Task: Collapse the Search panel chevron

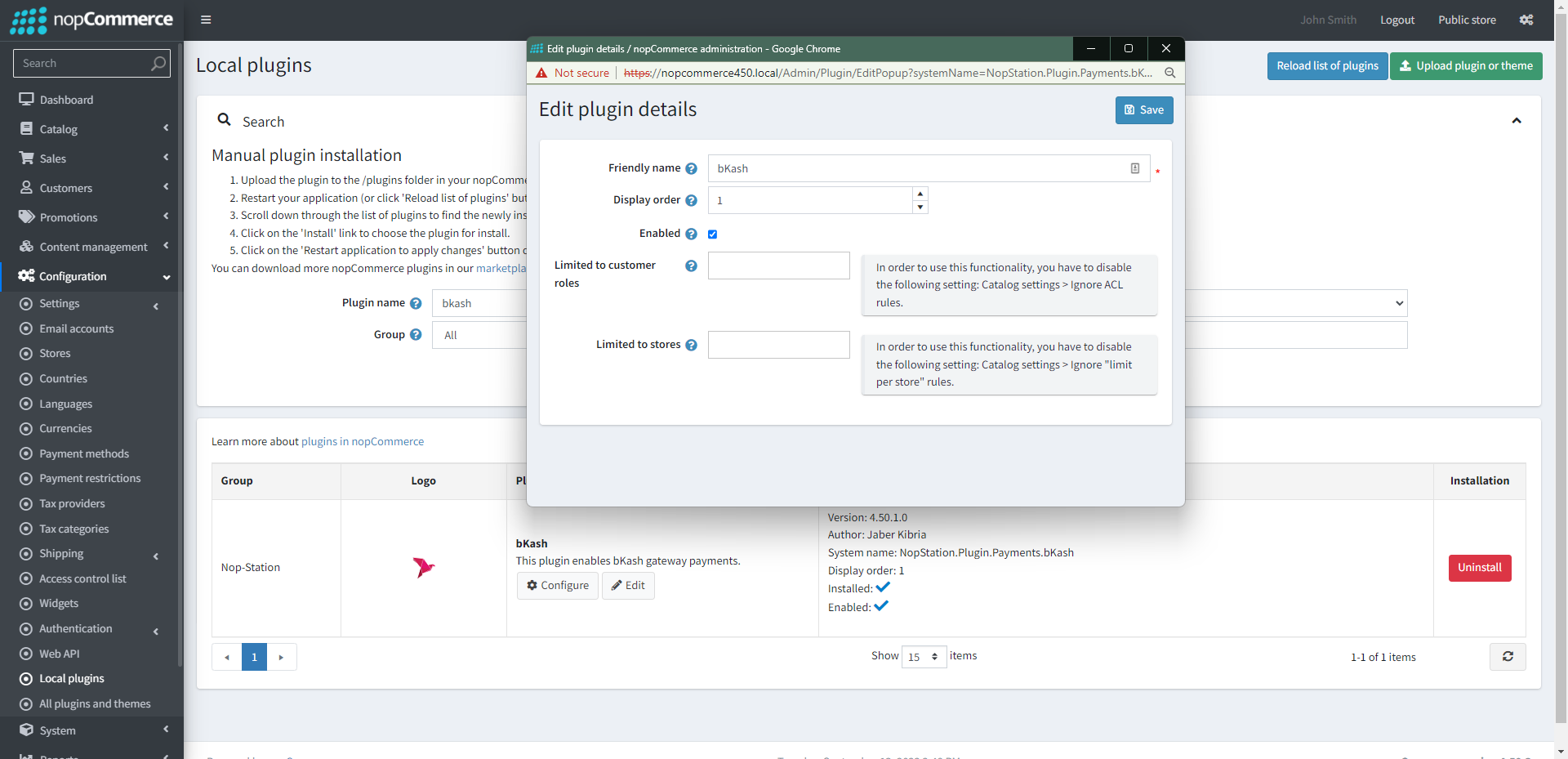Action: coord(1517,121)
